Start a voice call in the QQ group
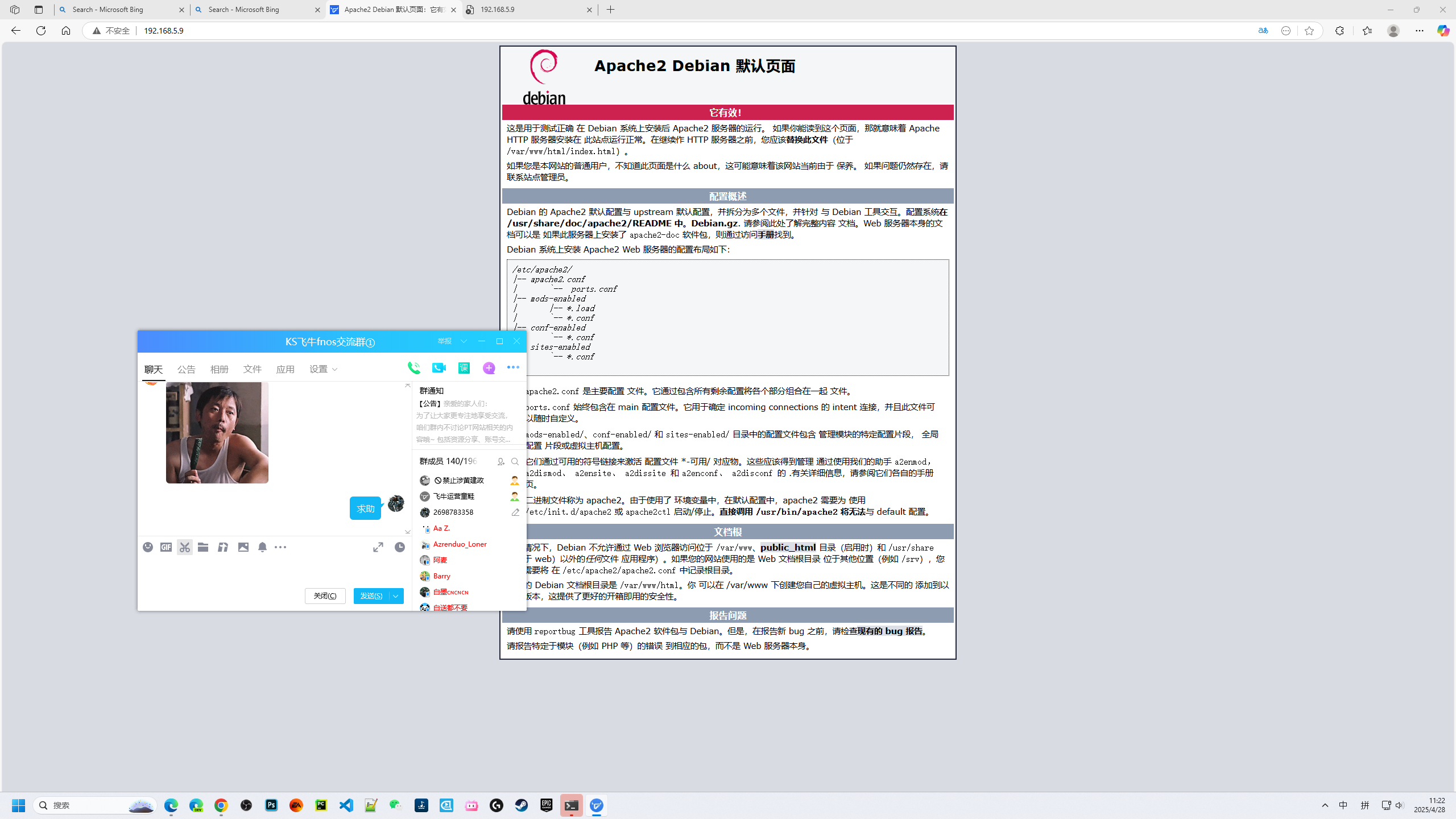 point(414,368)
